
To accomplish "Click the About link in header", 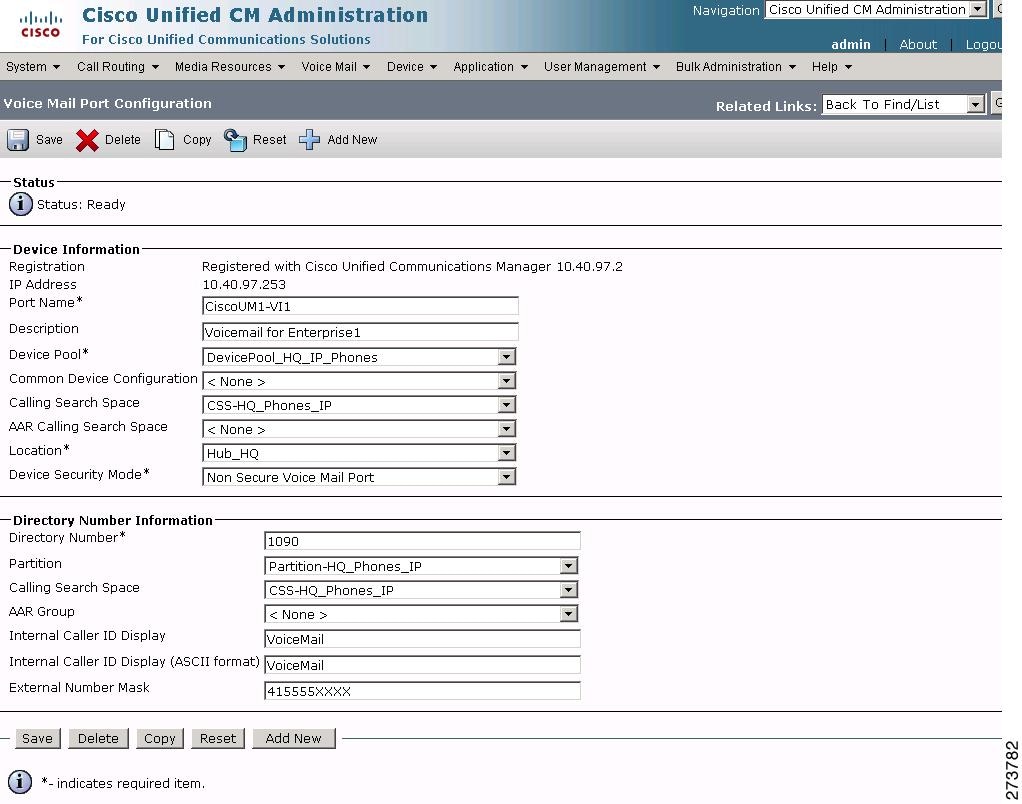I will pyautogui.click(x=918, y=44).
